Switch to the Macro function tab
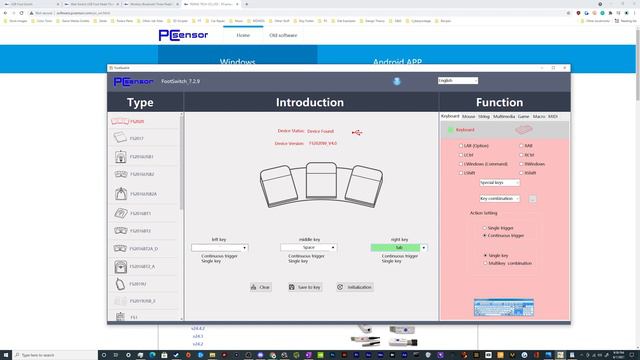The image size is (640, 360). pyautogui.click(x=539, y=117)
